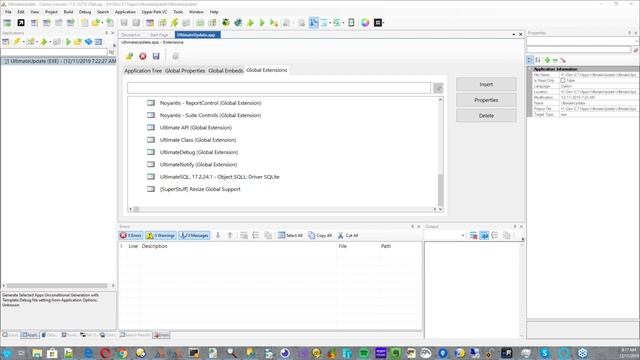Toggle the Errors filter button

(131, 236)
